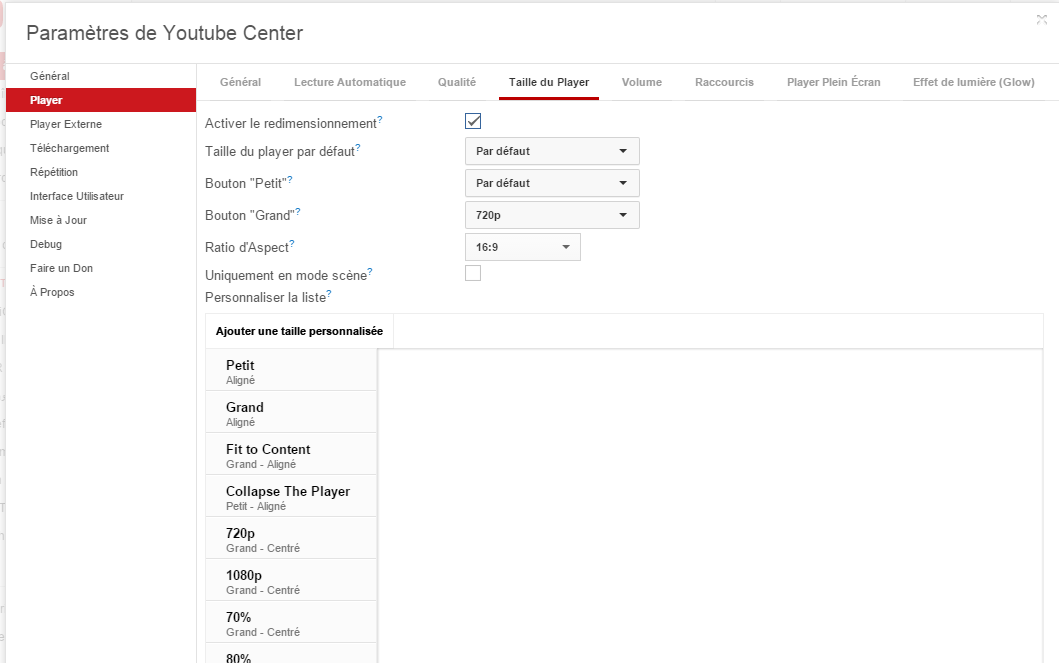Uncheck Activer le redimensionnement checkbox
This screenshot has height=663, width=1059.
click(x=473, y=121)
